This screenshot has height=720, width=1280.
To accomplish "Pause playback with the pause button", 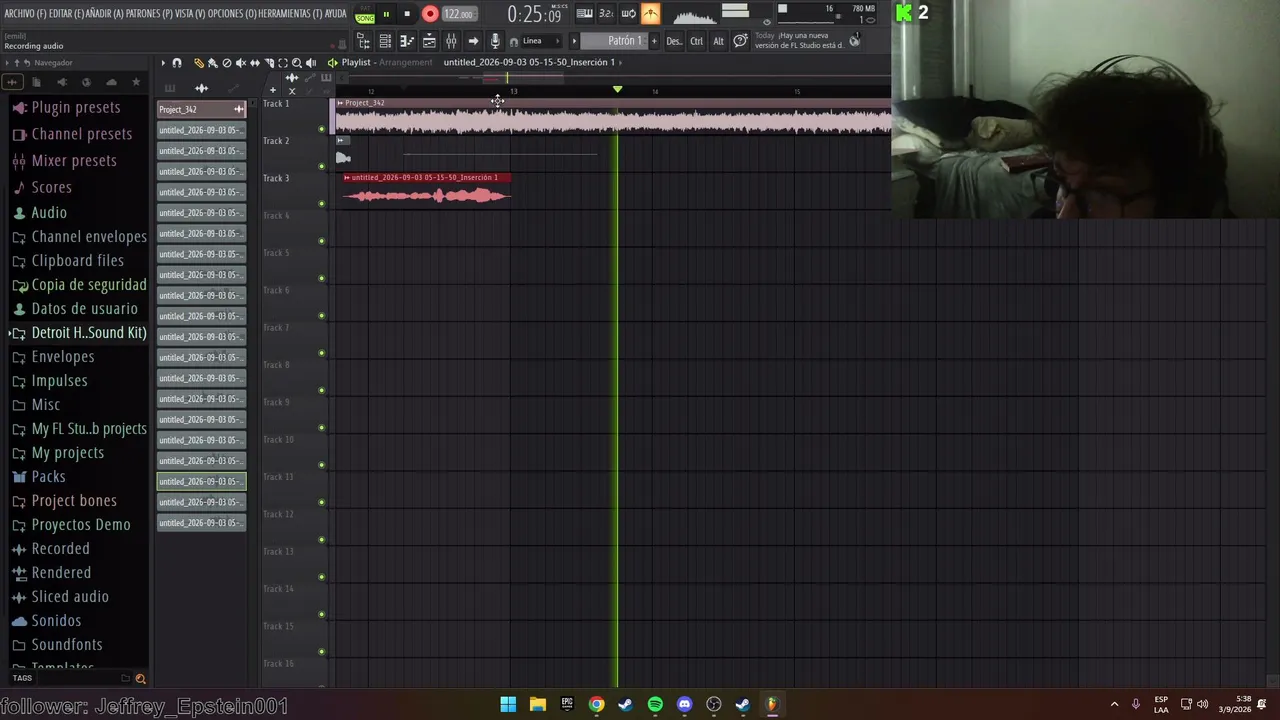I will click(386, 14).
